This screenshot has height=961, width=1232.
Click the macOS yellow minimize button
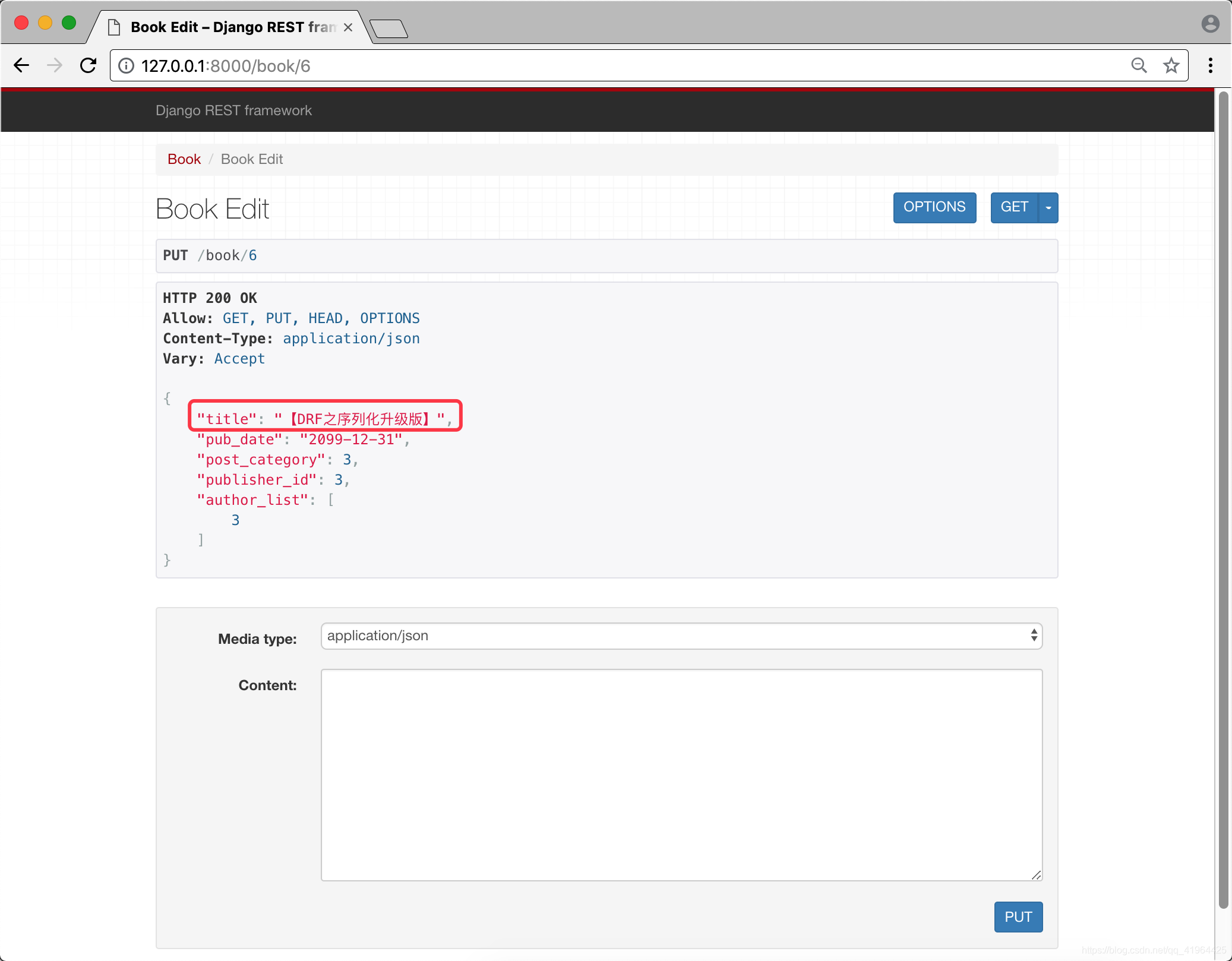(45, 23)
